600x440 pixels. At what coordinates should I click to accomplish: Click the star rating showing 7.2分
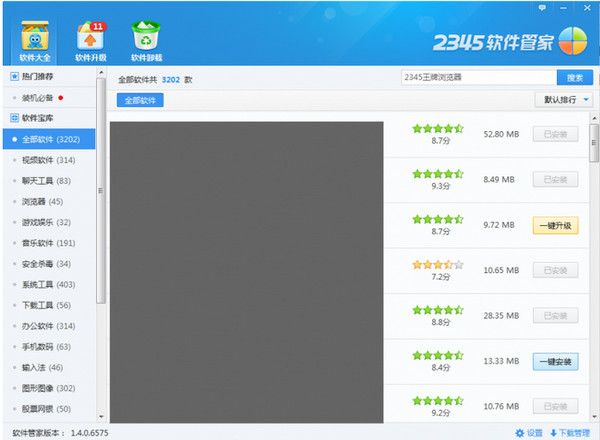pyautogui.click(x=438, y=265)
